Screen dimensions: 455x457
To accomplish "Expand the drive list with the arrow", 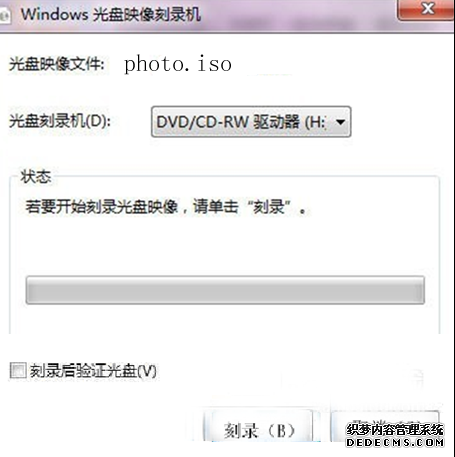I will pyautogui.click(x=340, y=122).
